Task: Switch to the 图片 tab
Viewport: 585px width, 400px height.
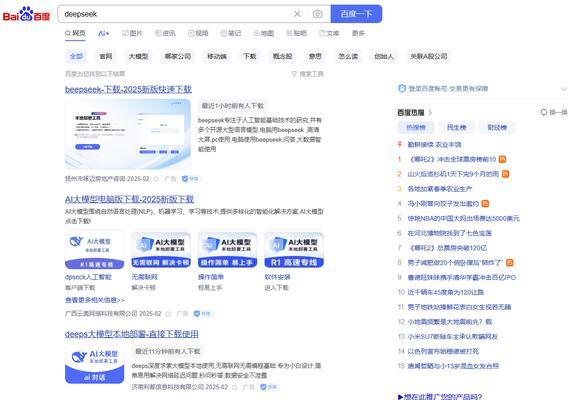Action: (132, 33)
